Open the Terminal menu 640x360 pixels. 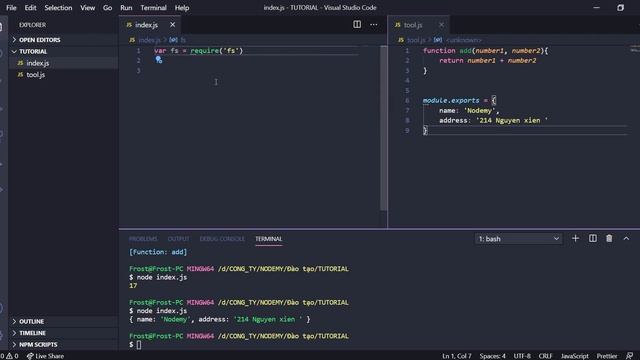tap(153, 8)
